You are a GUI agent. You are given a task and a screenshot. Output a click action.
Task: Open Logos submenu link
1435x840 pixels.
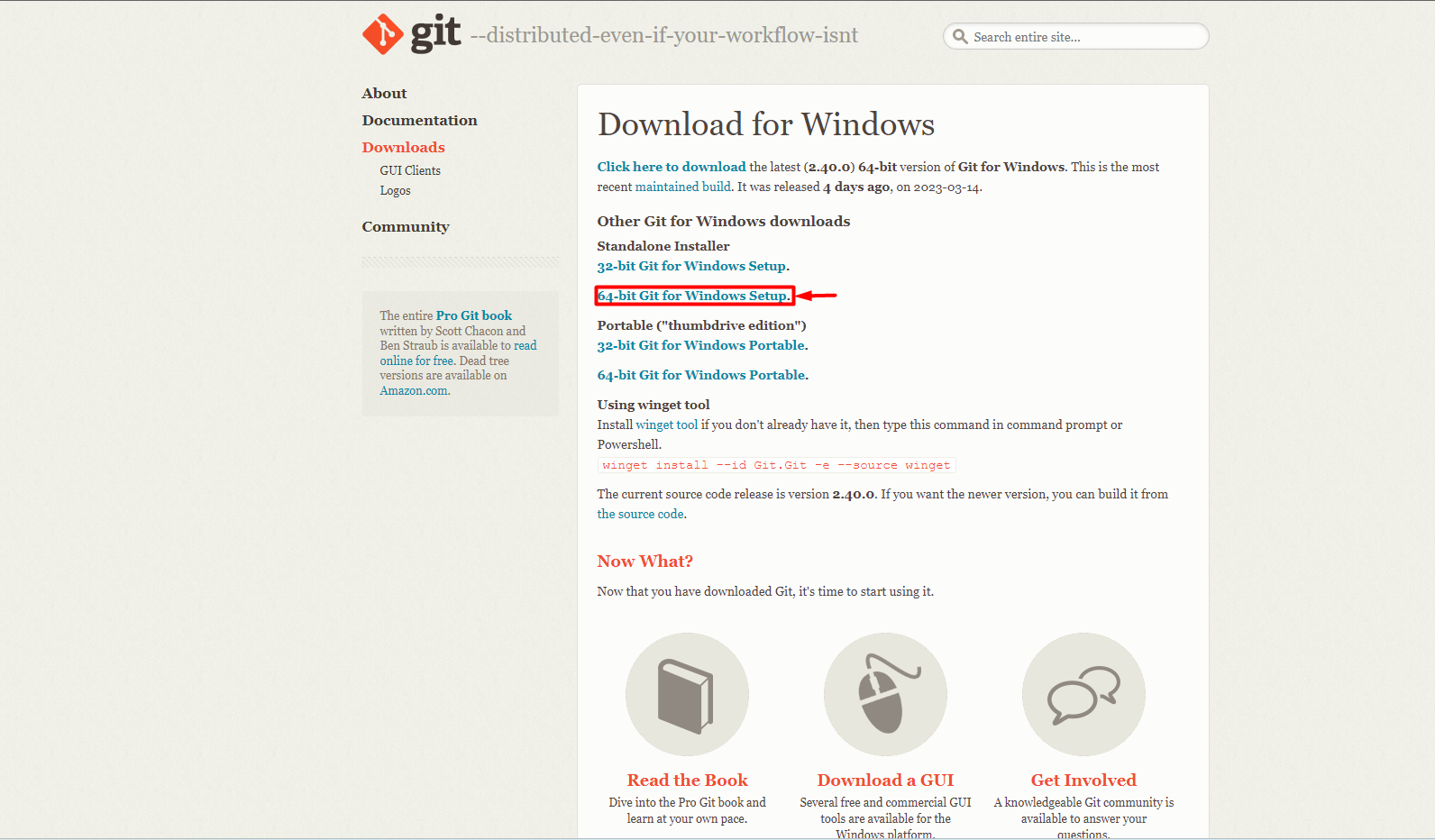395,190
